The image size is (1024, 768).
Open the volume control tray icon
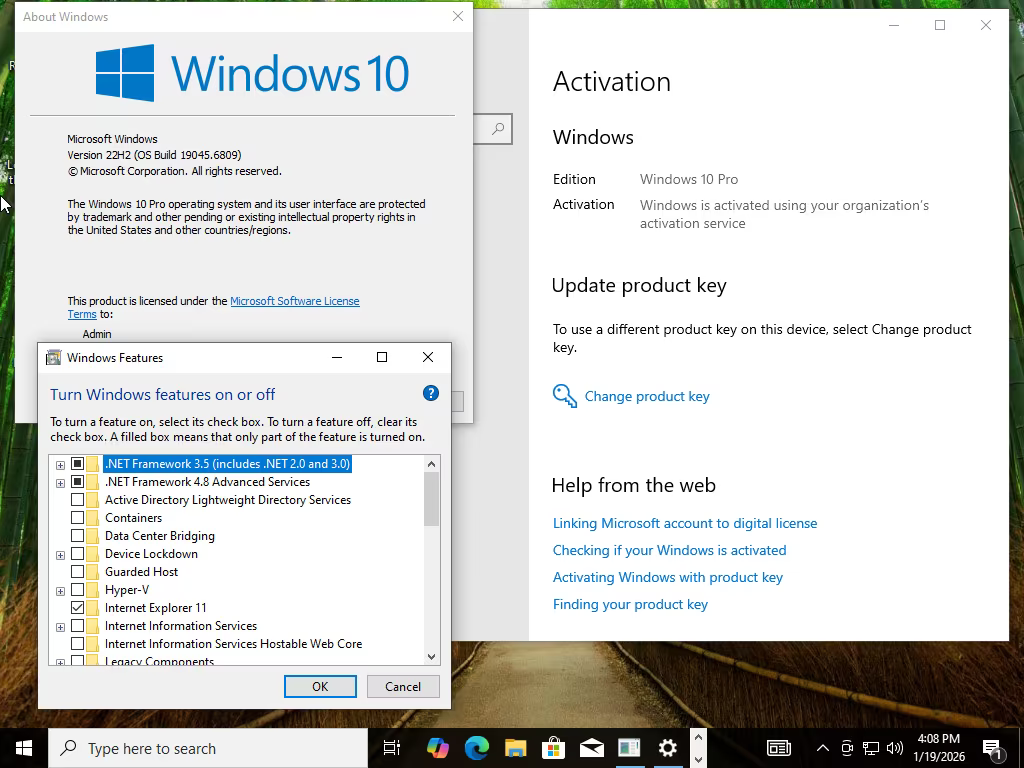[x=895, y=748]
